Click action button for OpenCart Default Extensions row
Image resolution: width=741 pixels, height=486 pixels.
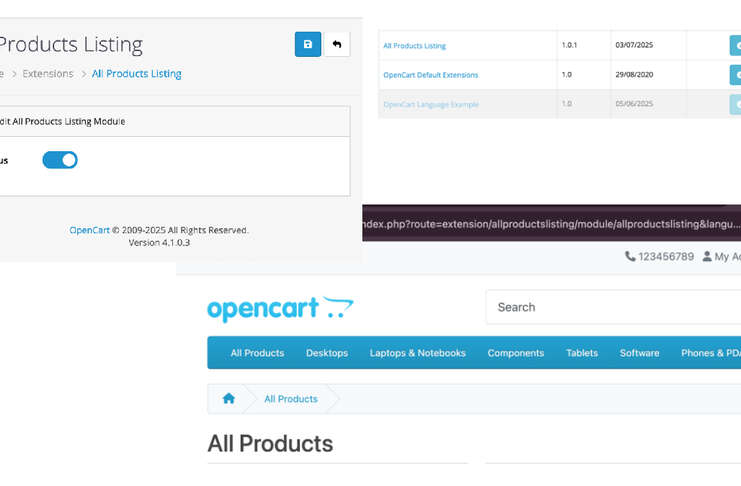(735, 75)
